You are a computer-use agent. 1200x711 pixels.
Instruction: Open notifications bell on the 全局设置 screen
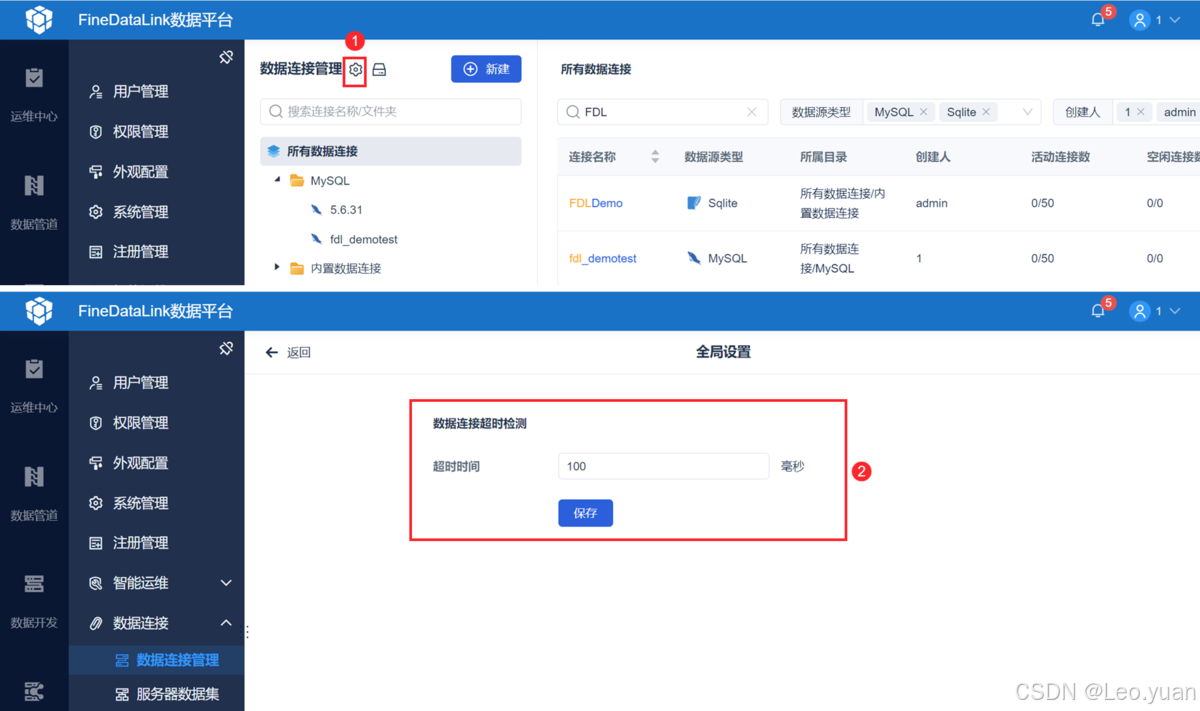[1098, 311]
